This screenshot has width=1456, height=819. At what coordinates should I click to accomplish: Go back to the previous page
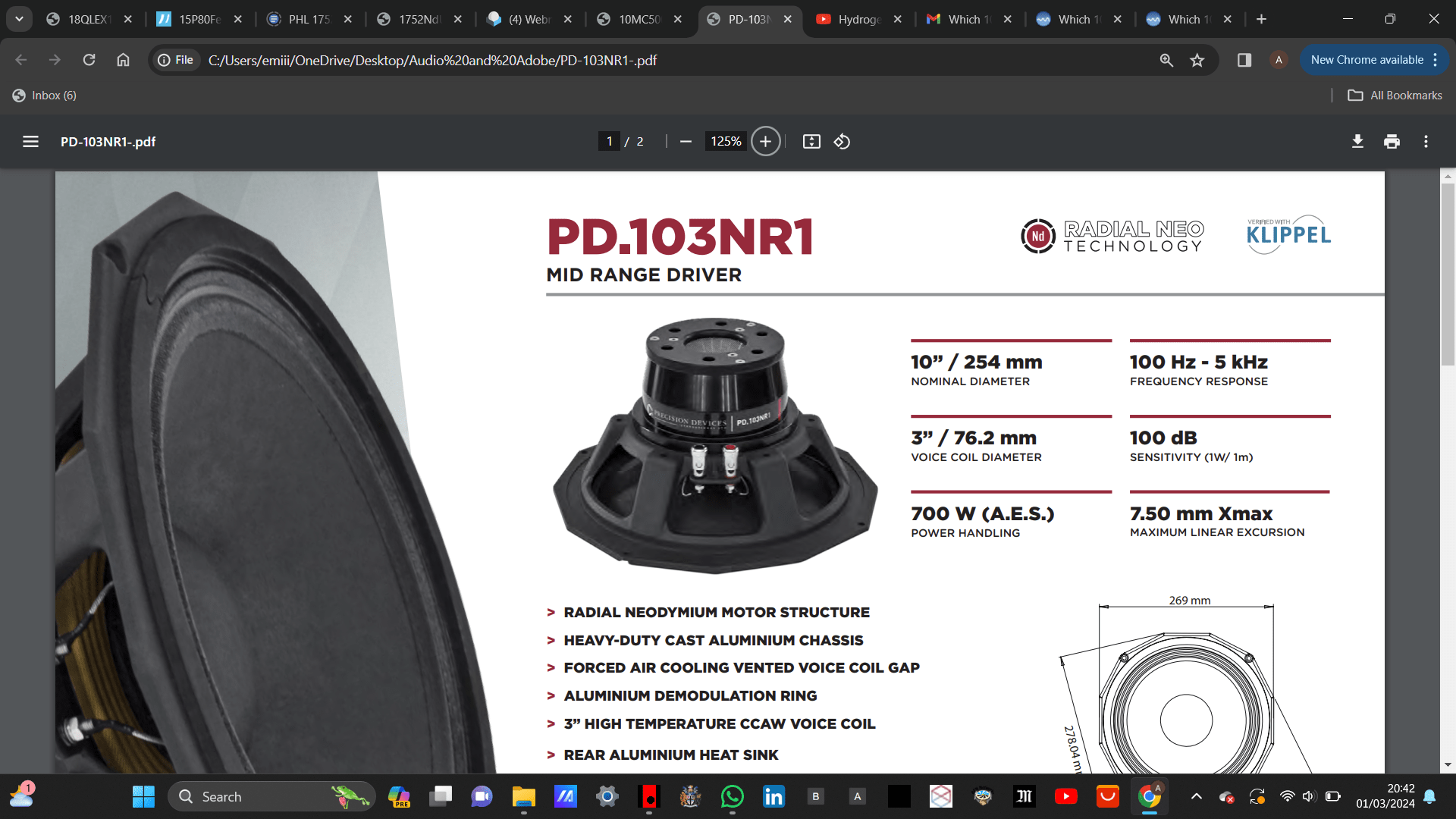(x=20, y=60)
